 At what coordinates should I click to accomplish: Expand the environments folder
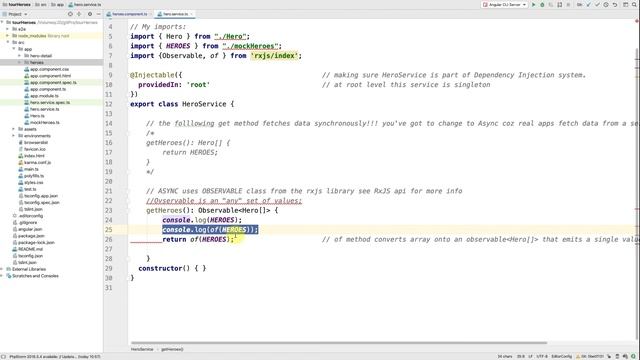13,136
